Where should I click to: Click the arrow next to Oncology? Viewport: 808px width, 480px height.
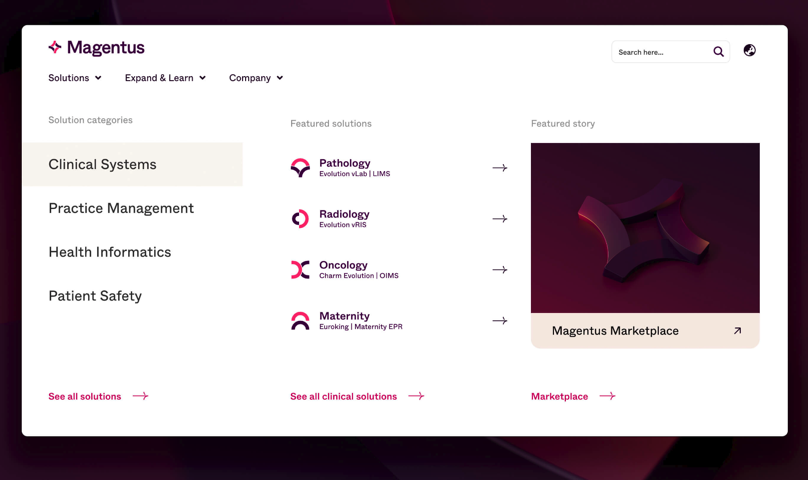tap(500, 270)
